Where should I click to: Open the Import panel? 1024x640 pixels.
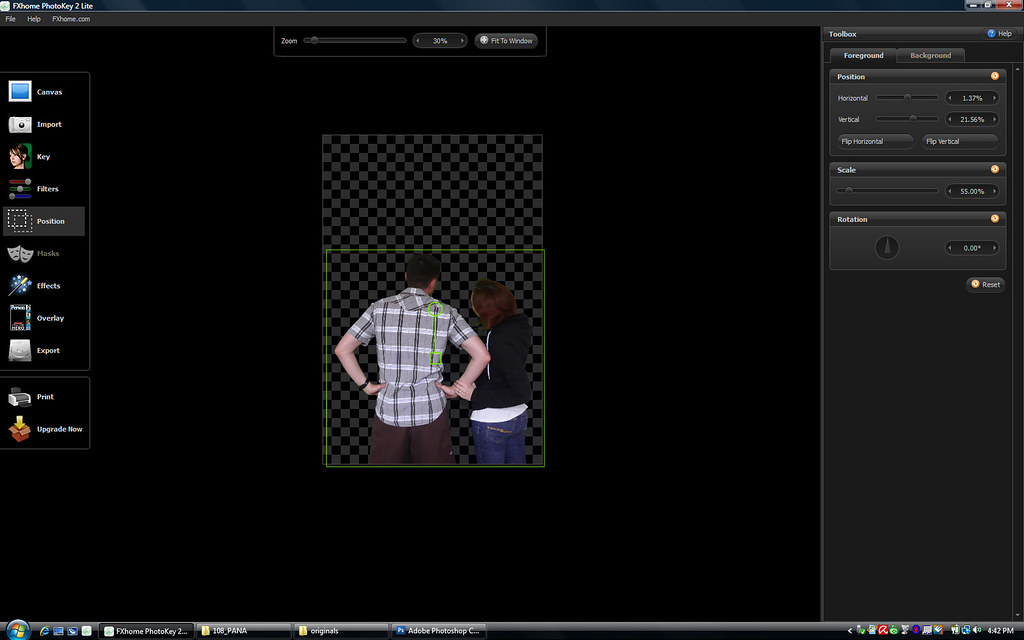pyautogui.click(x=40, y=124)
